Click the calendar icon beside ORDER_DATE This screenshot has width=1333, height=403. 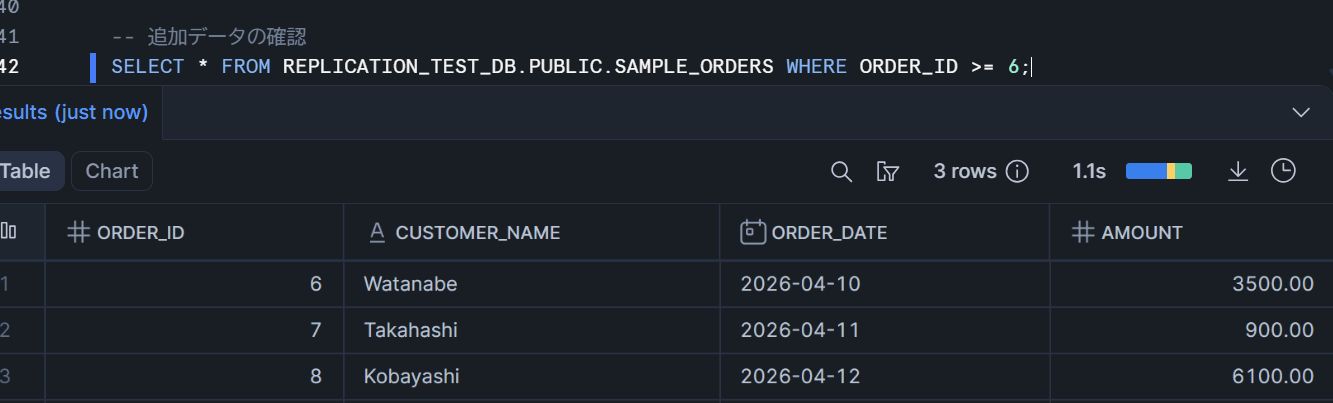pyautogui.click(x=752, y=232)
